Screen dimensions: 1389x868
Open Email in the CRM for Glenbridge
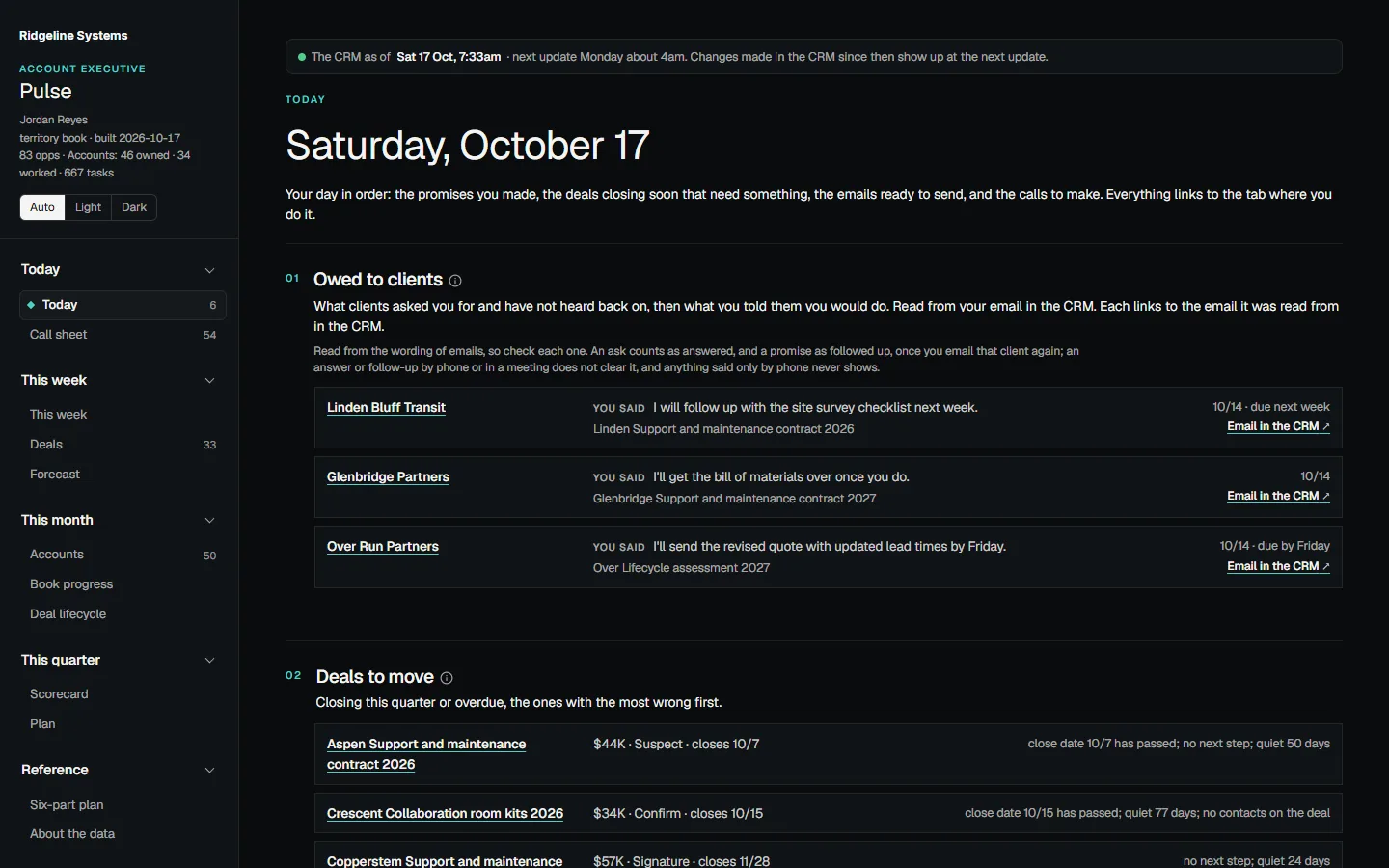[1278, 496]
